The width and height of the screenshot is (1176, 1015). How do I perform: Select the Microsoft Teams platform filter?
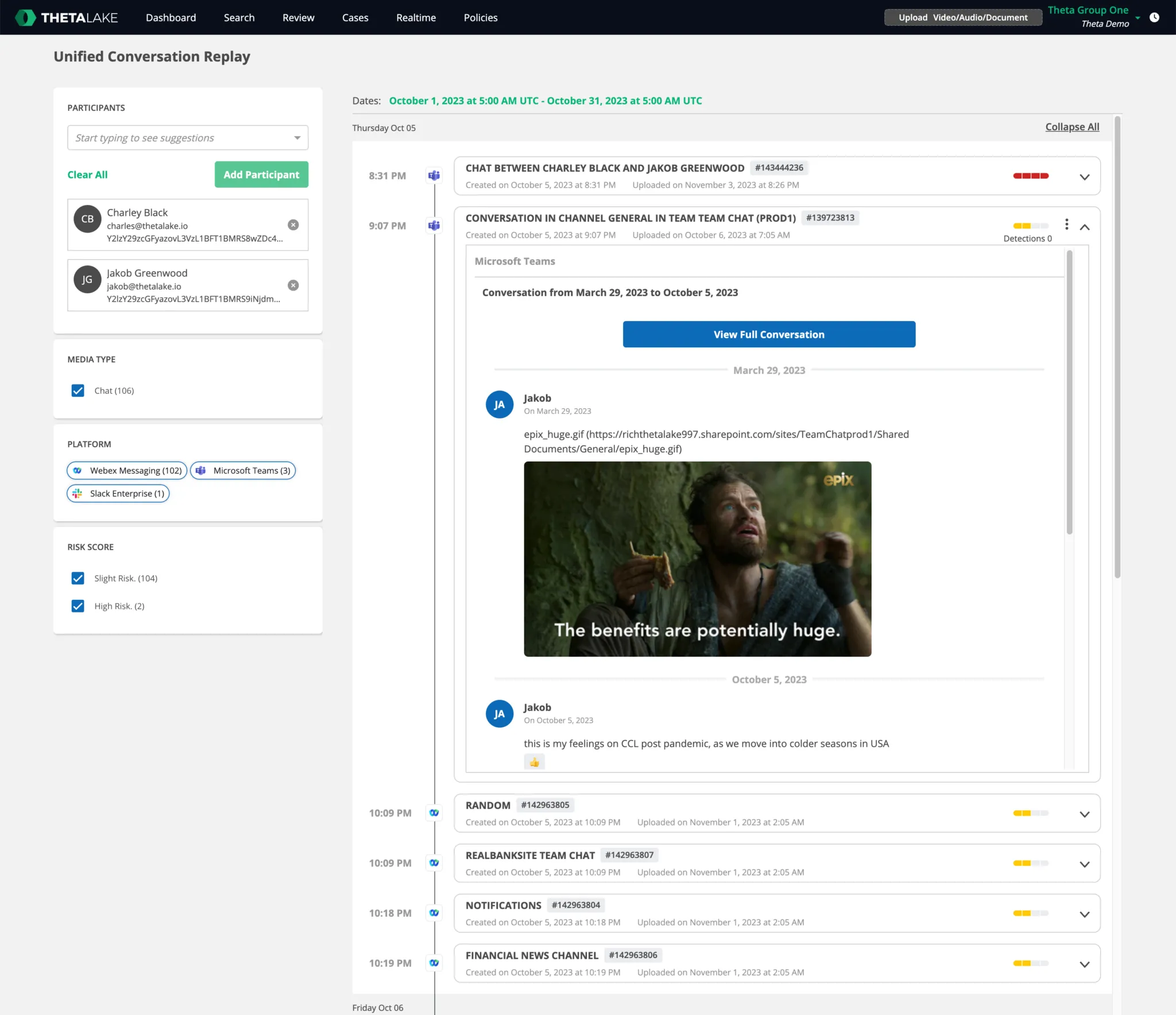click(242, 470)
